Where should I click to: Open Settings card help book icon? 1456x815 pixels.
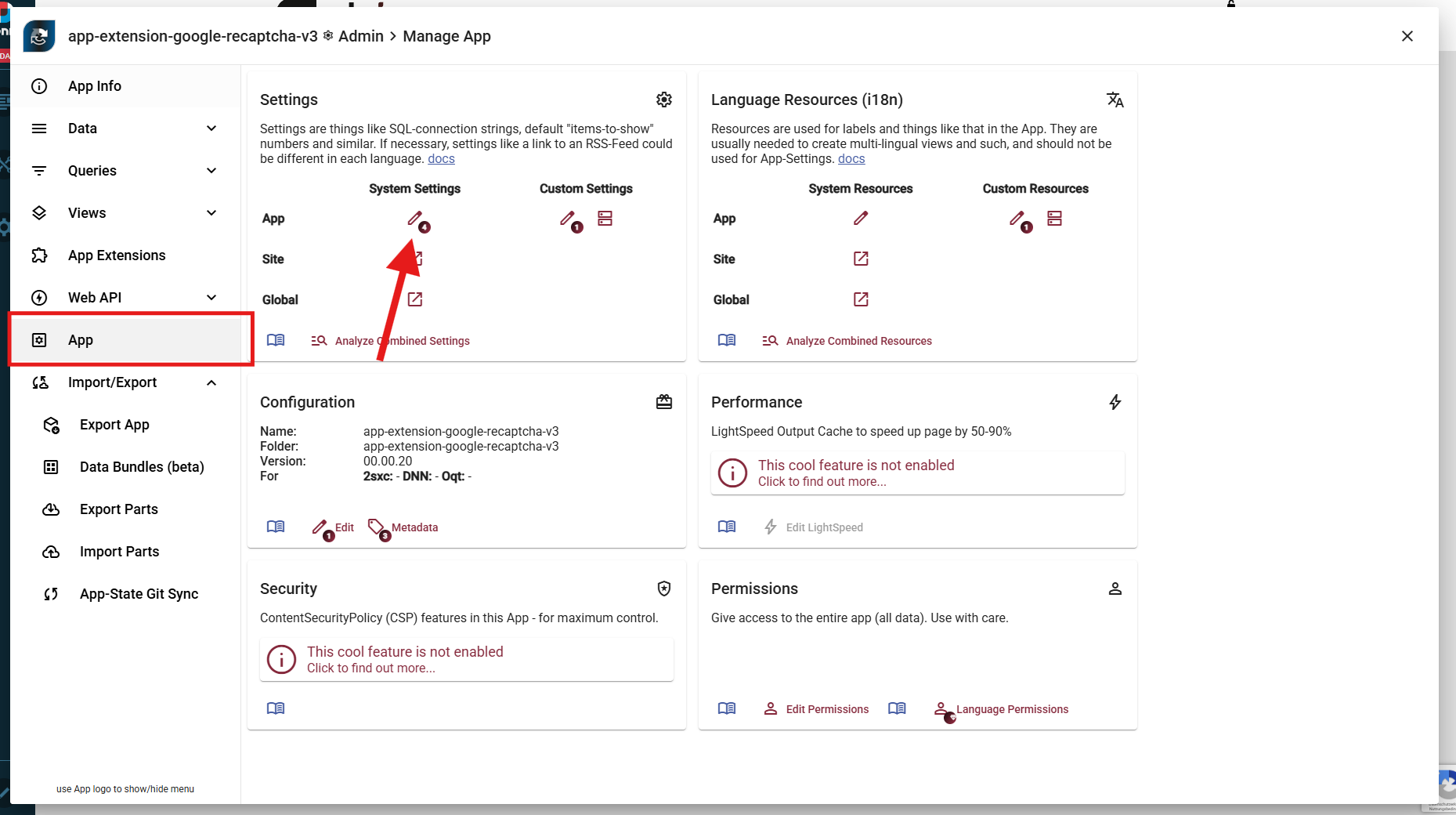(276, 340)
